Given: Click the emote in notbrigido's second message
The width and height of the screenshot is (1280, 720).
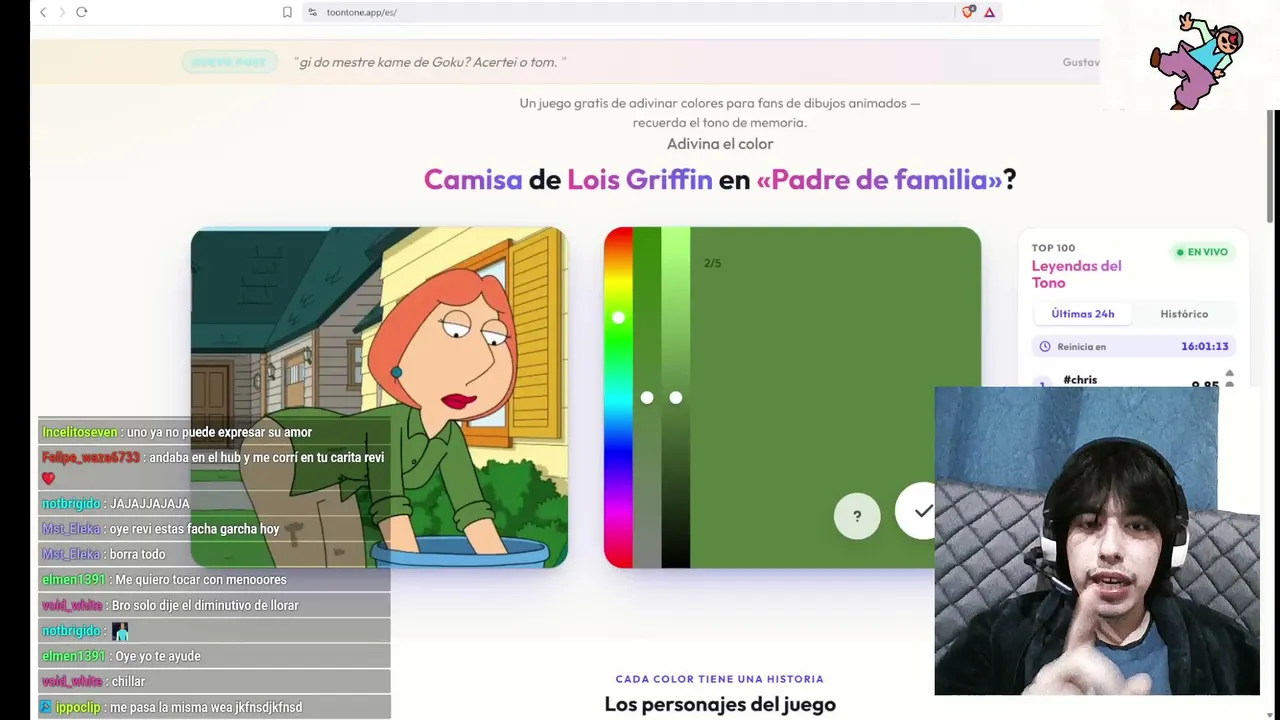Looking at the screenshot, I should (x=120, y=631).
